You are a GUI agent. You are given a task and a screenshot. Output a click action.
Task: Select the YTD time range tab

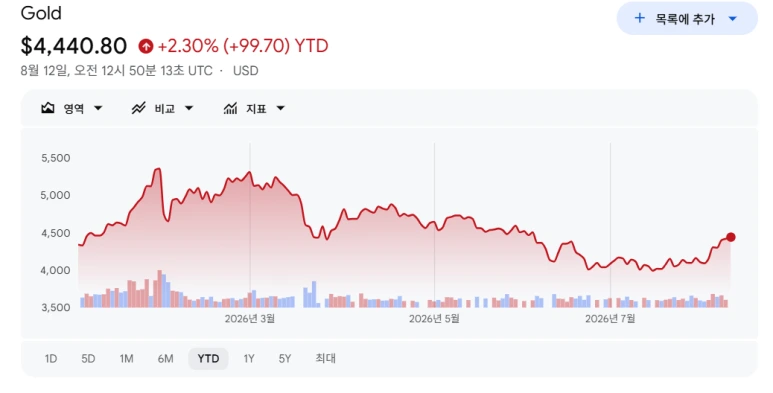[x=208, y=358]
